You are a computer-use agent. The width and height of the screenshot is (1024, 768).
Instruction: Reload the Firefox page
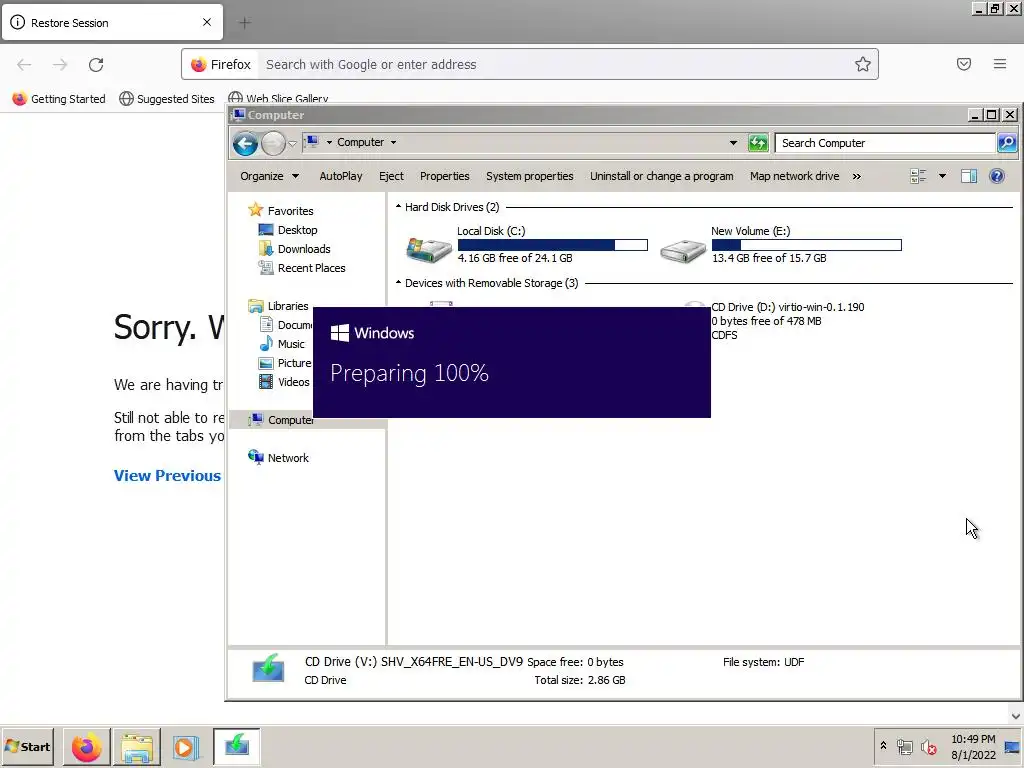96,64
